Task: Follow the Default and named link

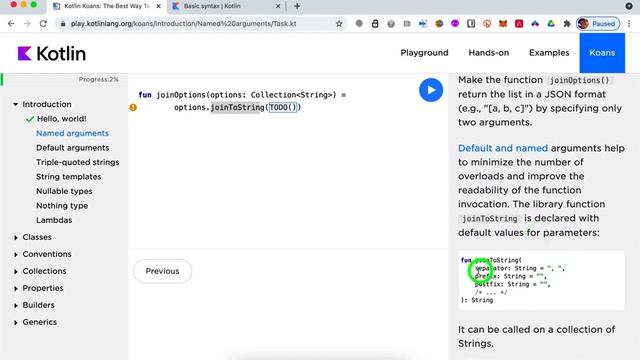Action: tap(502, 148)
